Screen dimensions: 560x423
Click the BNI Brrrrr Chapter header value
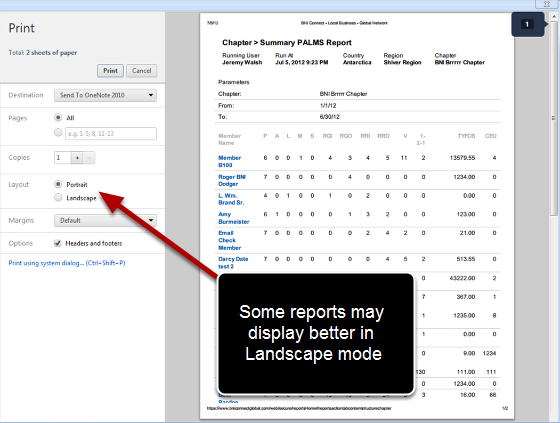(x=459, y=63)
